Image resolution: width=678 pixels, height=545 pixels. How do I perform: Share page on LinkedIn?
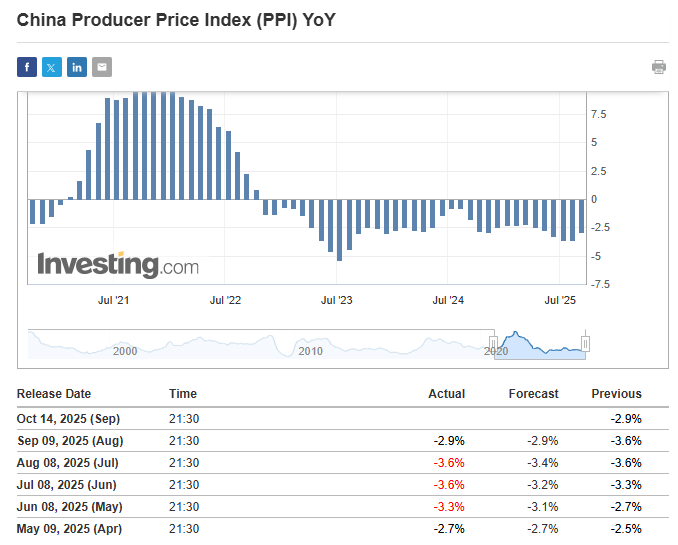[x=77, y=67]
